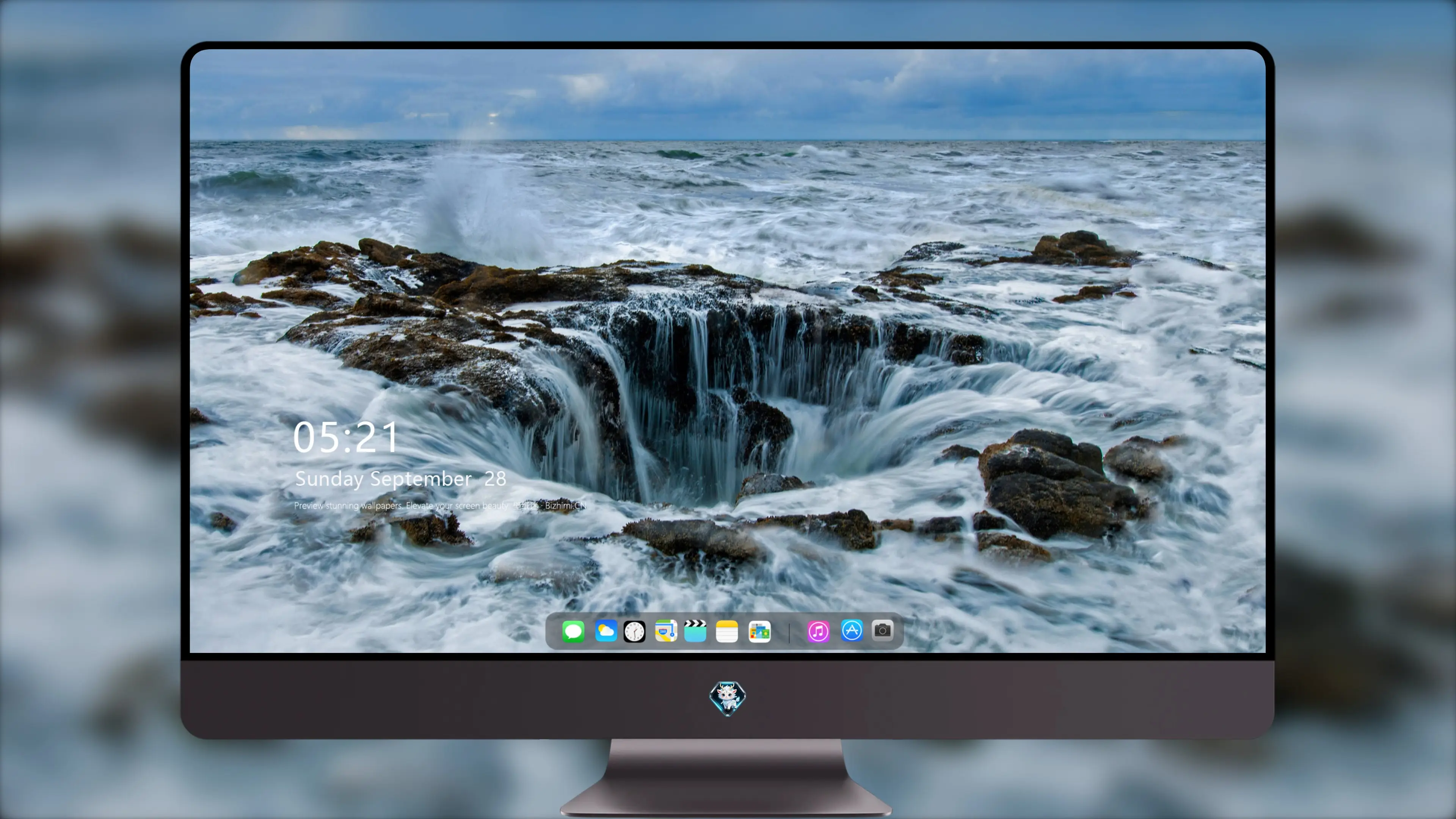Open the photo collage app icon

[759, 631]
